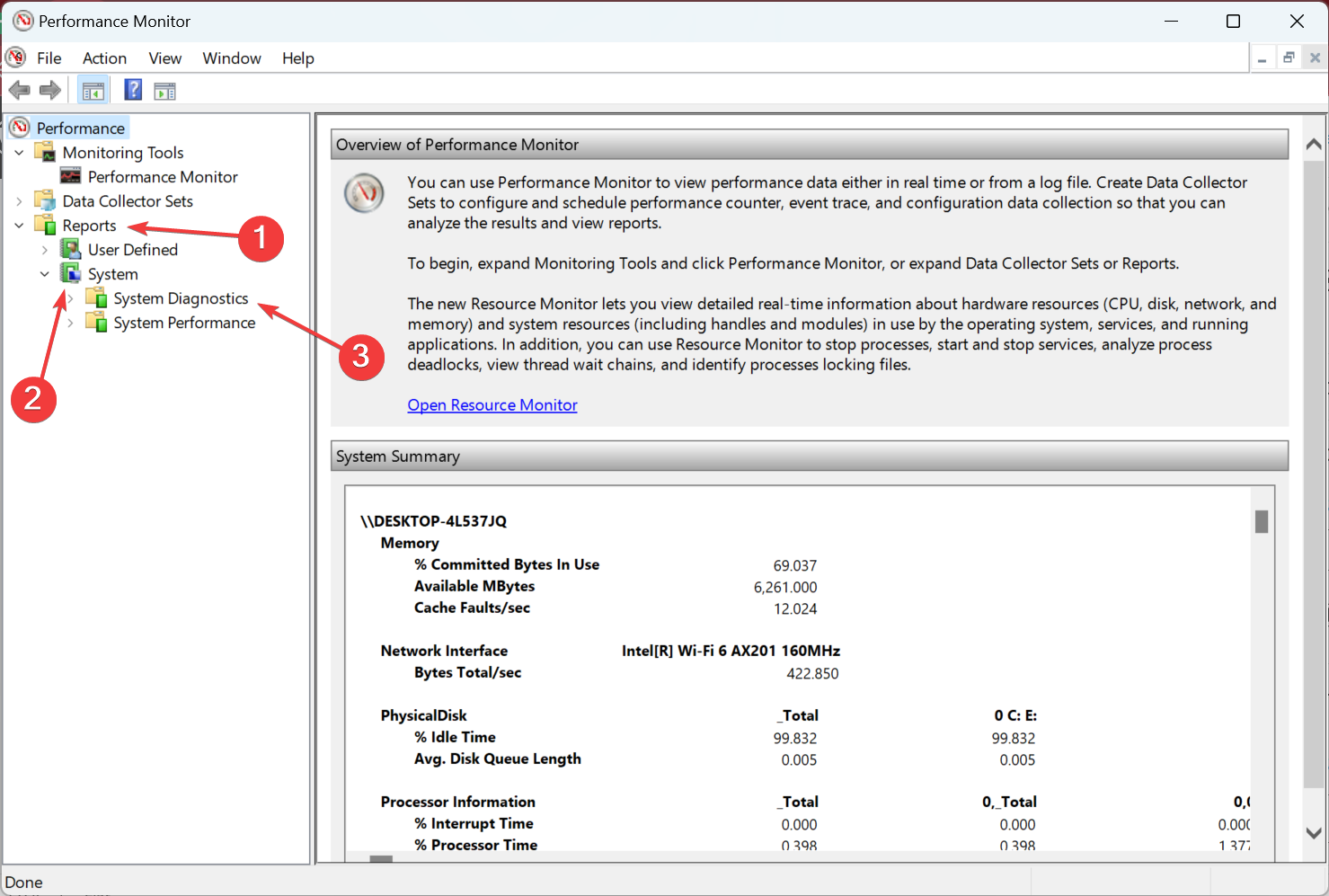
Task: Select Monitoring Tools in the tree
Action: pos(123,153)
